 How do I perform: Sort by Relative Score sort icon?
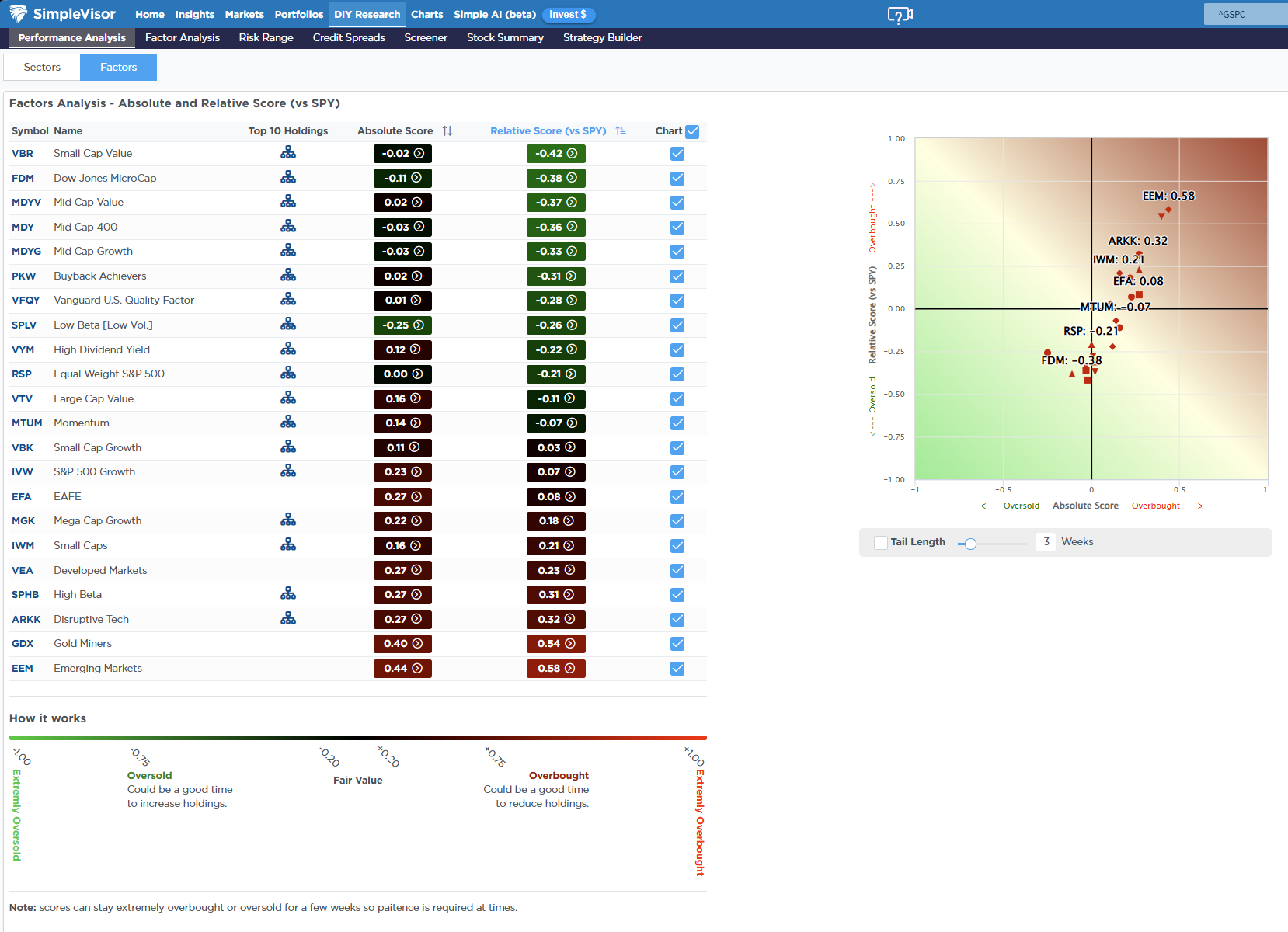coord(621,131)
